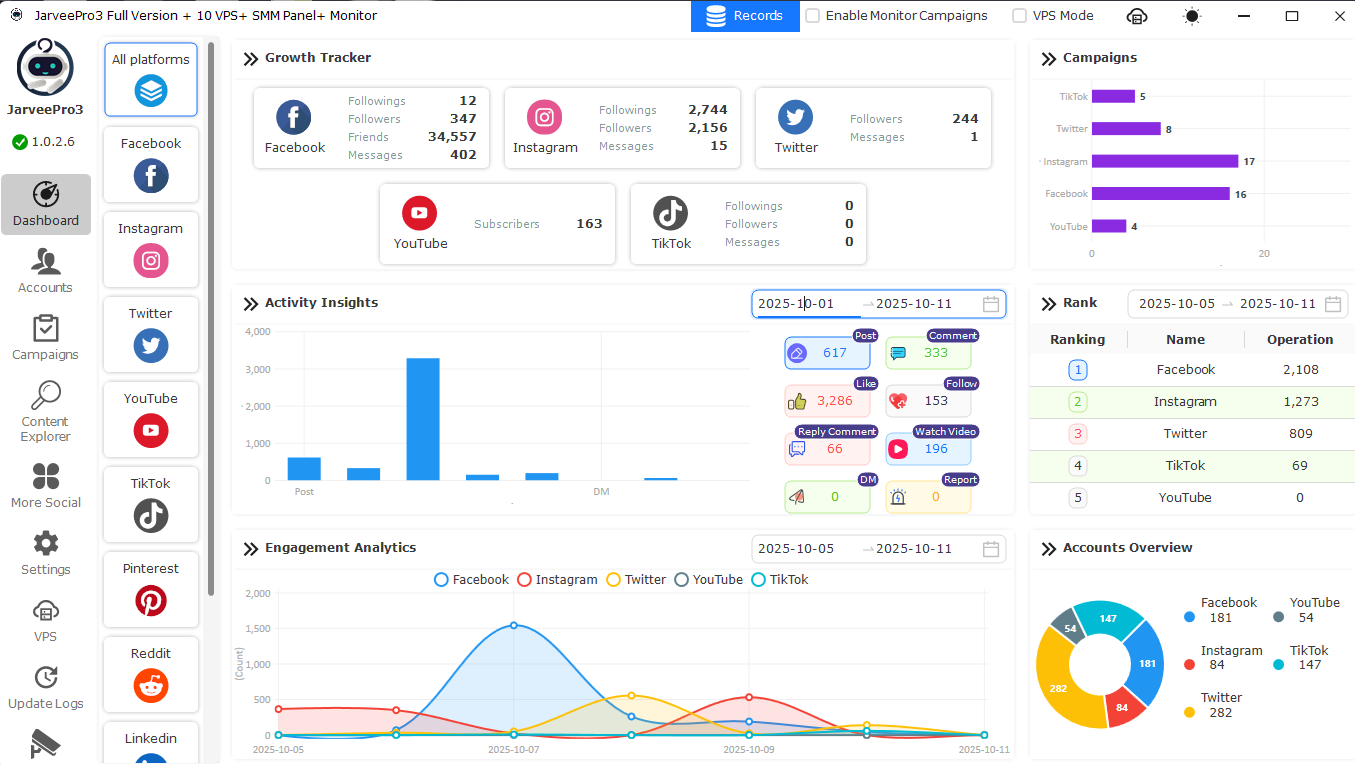The image size is (1355, 764).
Task: Open Update Logs in the sidebar
Action: (x=45, y=686)
